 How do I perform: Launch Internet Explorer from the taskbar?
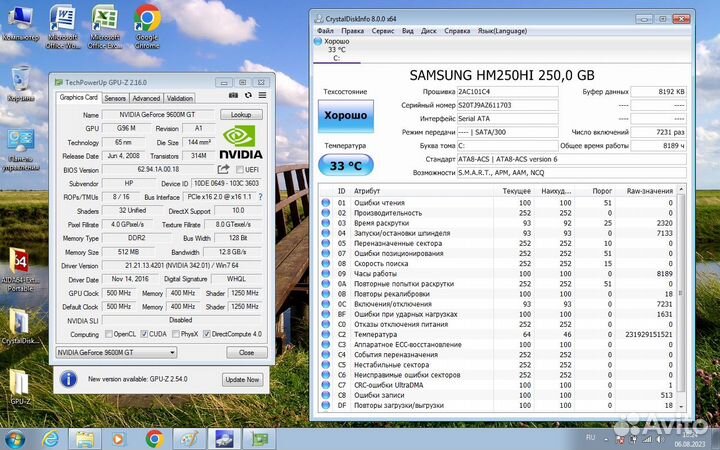51,439
